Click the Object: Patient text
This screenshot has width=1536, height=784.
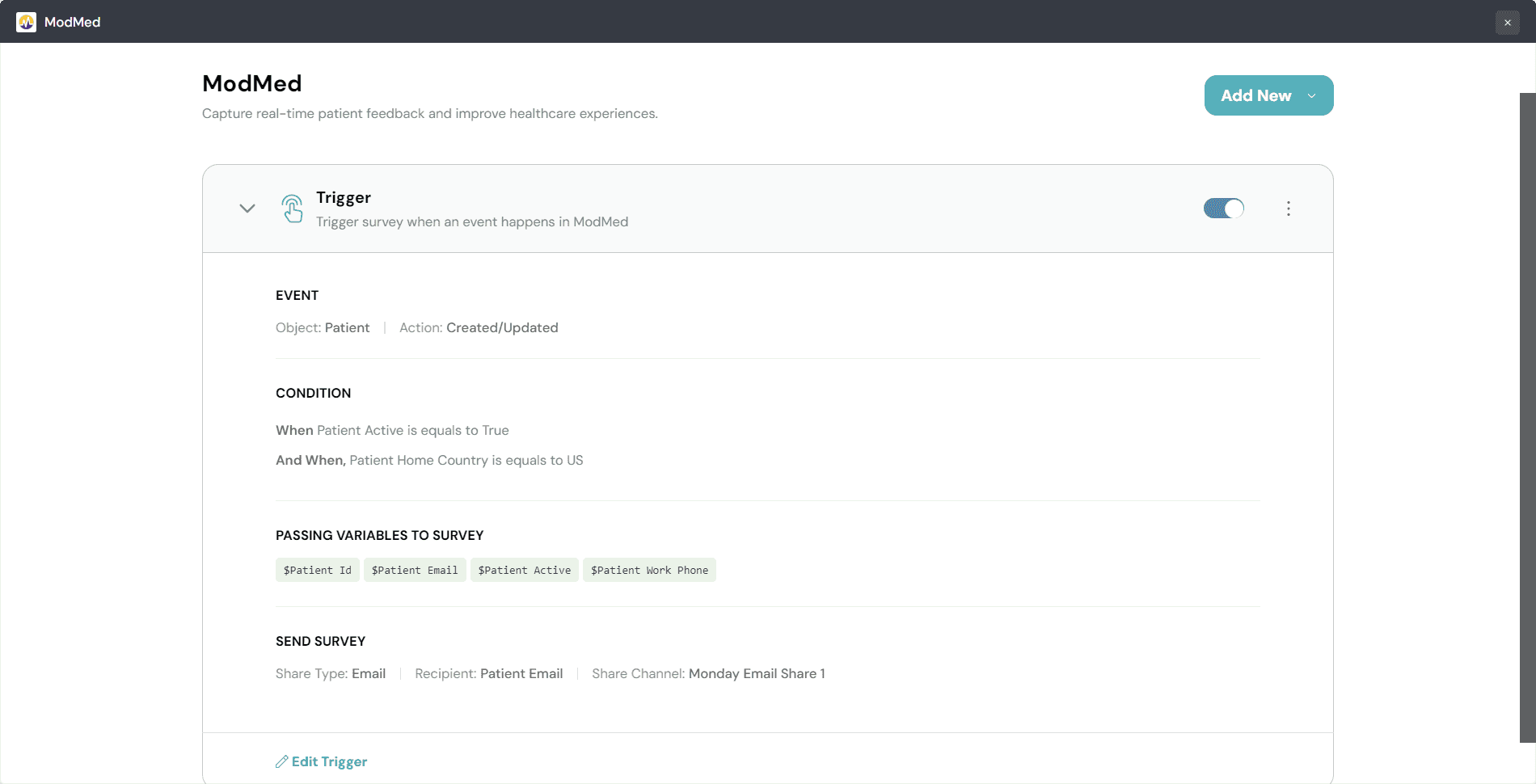click(x=323, y=327)
